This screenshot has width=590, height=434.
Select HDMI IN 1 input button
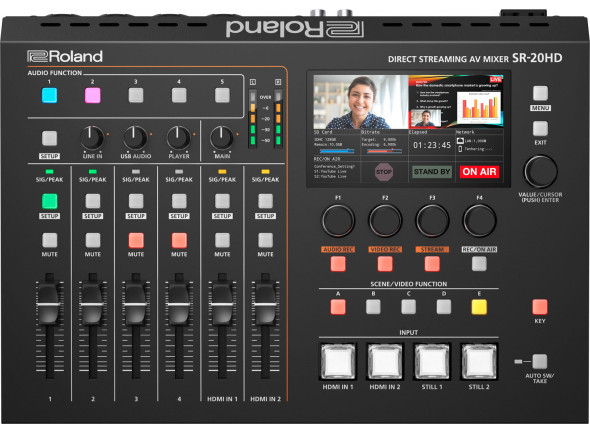[x=338, y=361]
